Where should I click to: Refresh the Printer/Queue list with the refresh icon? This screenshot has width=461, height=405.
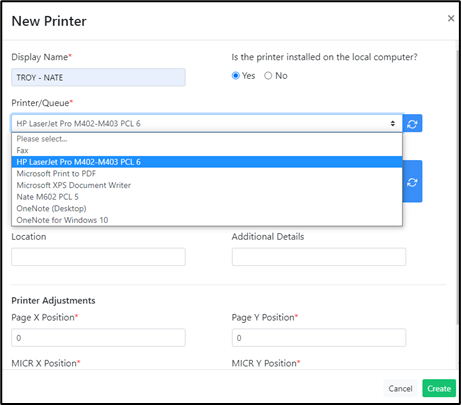[x=412, y=123]
